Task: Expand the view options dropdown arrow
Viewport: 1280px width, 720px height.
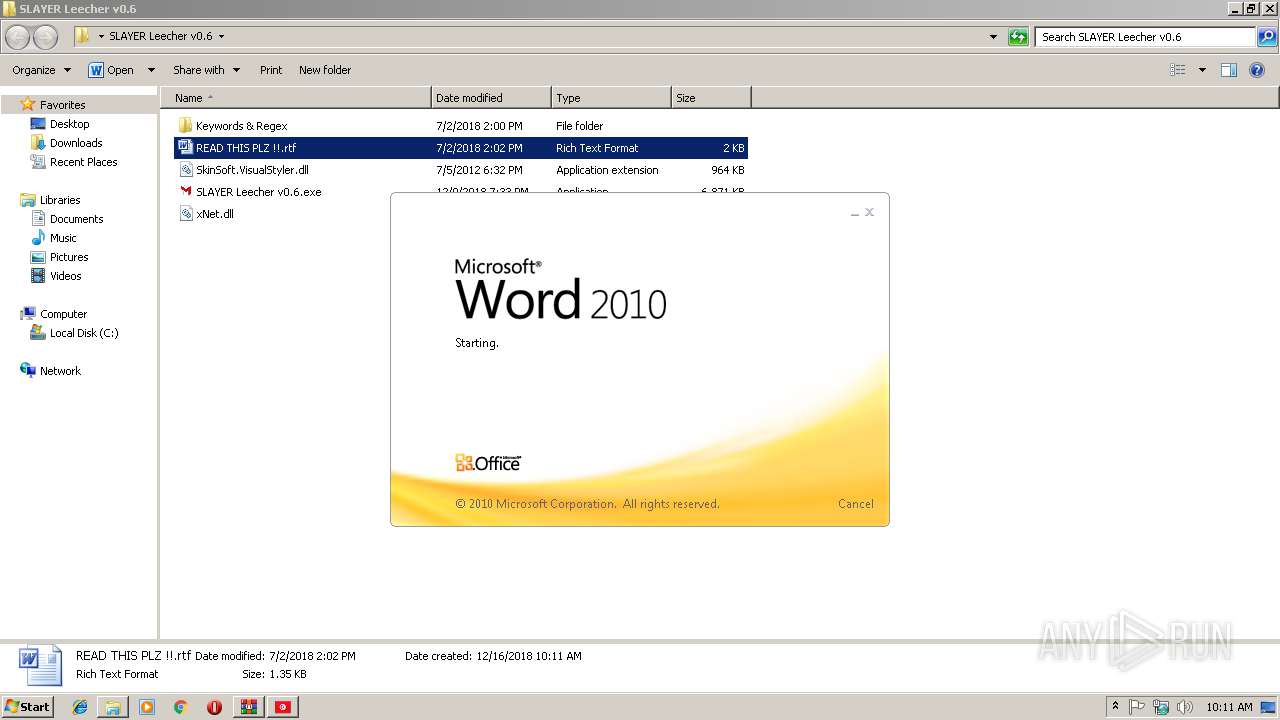Action: pyautogui.click(x=1202, y=70)
